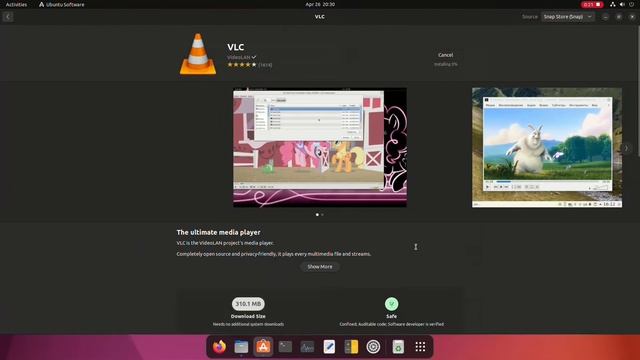
Task: Open Files from the dock
Action: 241,347
